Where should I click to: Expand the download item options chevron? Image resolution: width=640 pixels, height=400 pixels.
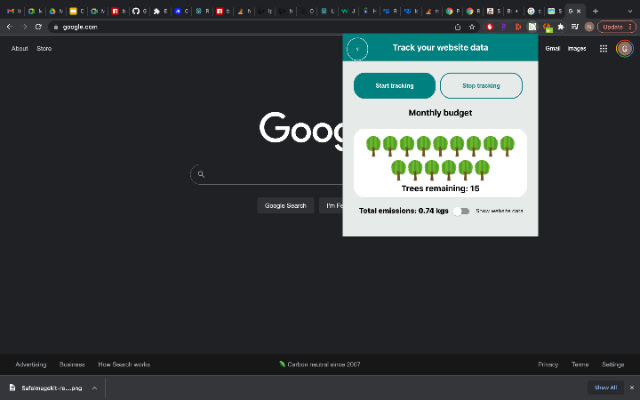(94, 388)
